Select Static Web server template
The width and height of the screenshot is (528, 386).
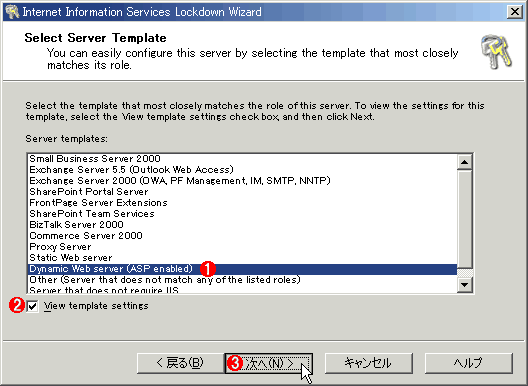(x=242, y=258)
